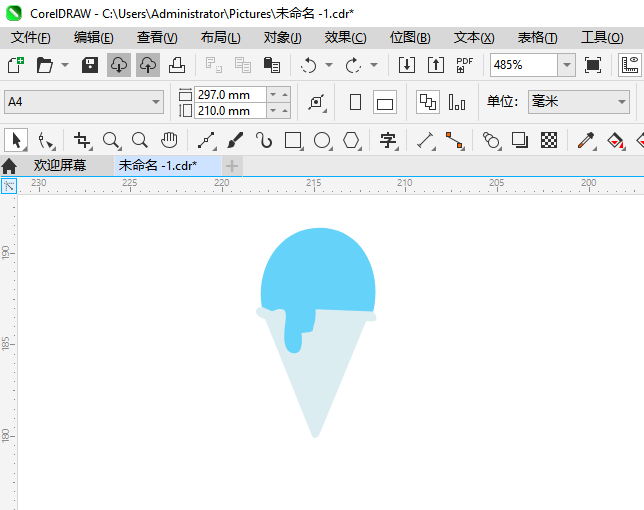Open the 效果(C) menu

click(x=345, y=38)
